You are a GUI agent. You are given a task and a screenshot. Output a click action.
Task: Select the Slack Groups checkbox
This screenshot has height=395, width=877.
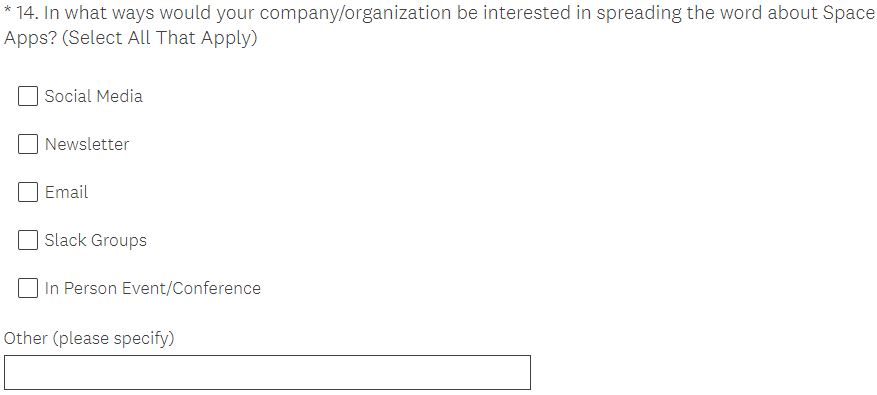27,241
